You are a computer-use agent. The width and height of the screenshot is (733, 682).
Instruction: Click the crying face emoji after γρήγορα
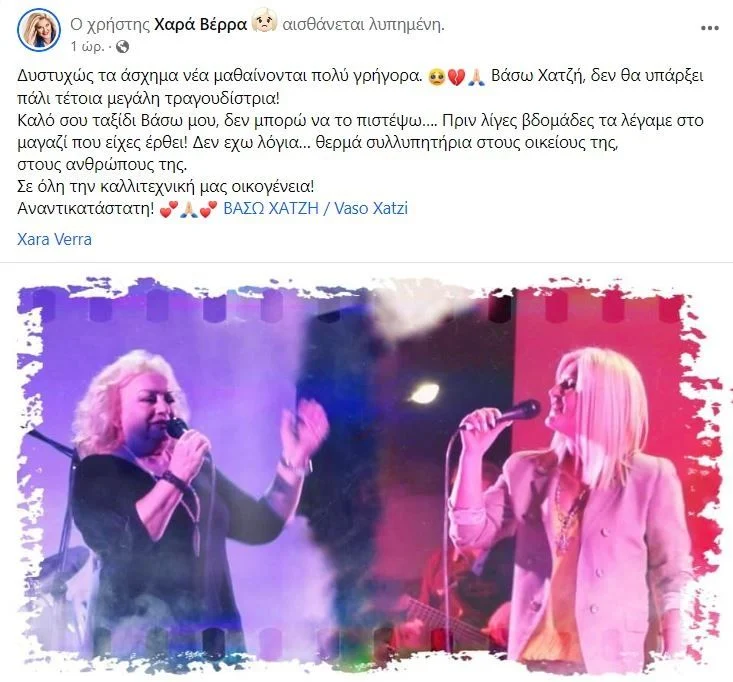[x=436, y=77]
